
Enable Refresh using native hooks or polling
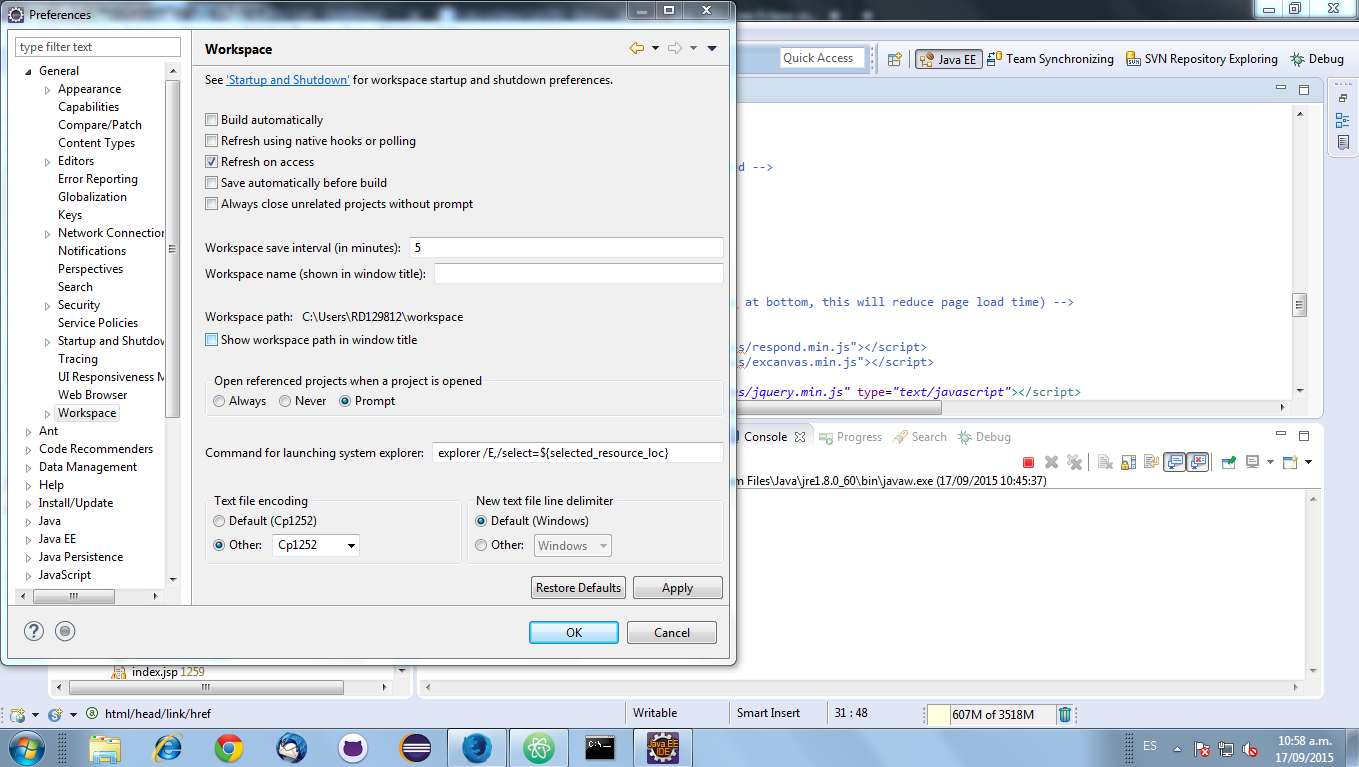pos(211,141)
